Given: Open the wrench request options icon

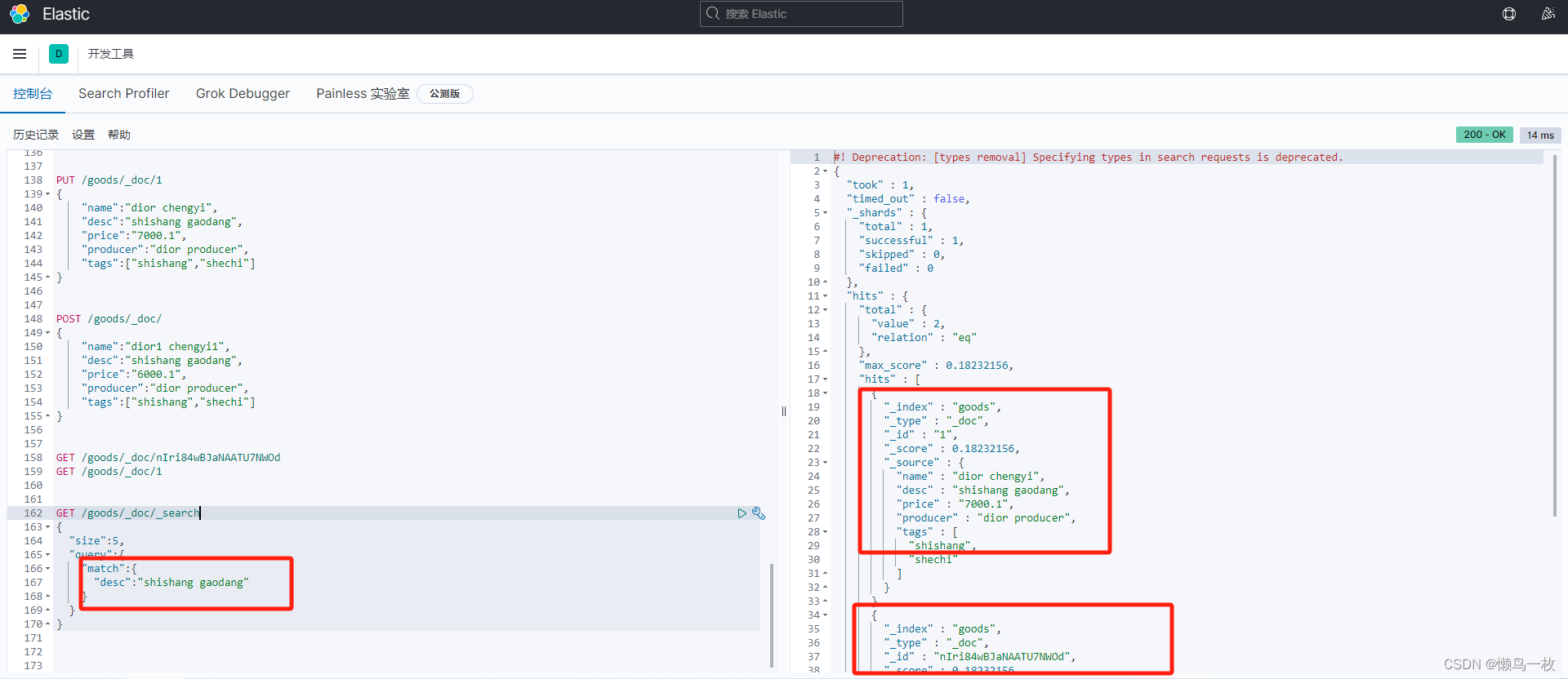Looking at the screenshot, I should pyautogui.click(x=759, y=513).
